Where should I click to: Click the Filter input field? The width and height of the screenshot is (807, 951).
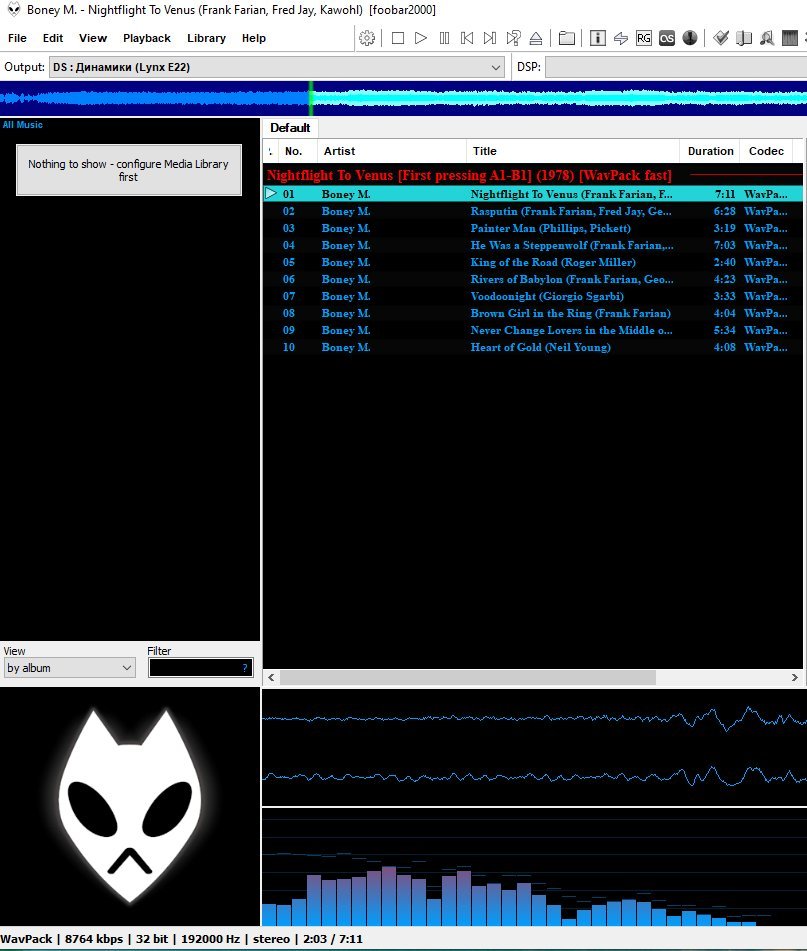pyautogui.click(x=195, y=668)
